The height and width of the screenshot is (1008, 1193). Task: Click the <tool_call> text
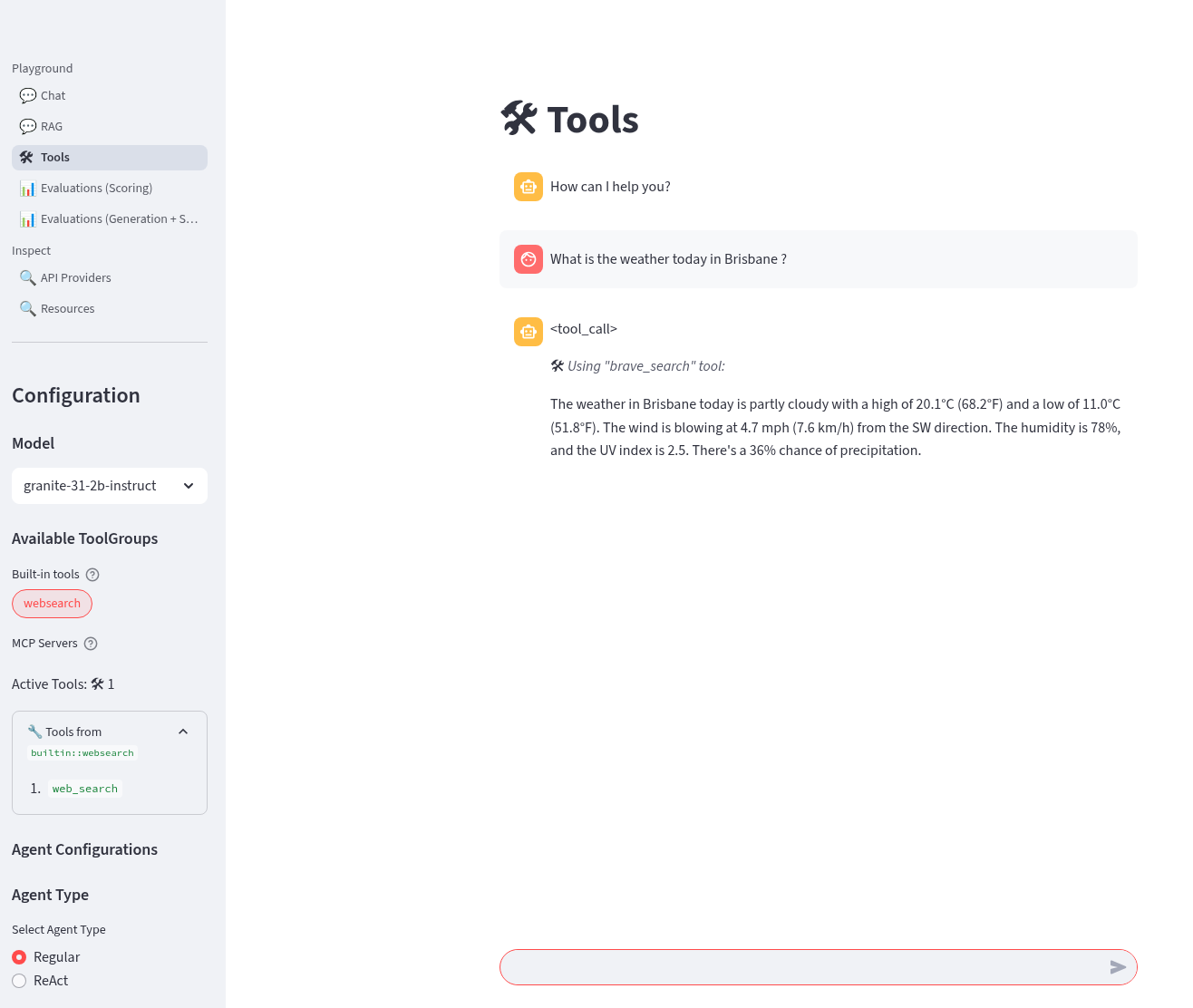coord(584,329)
